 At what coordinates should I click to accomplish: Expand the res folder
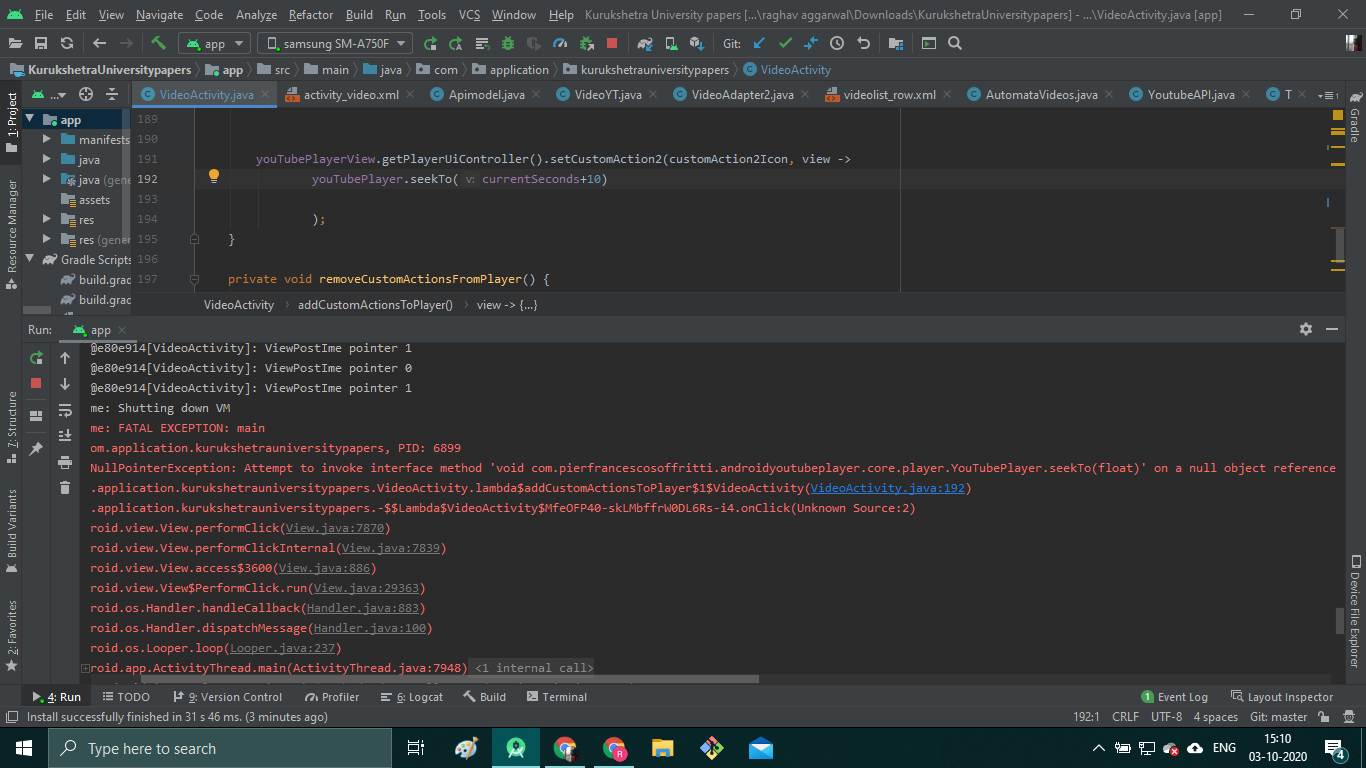point(46,220)
